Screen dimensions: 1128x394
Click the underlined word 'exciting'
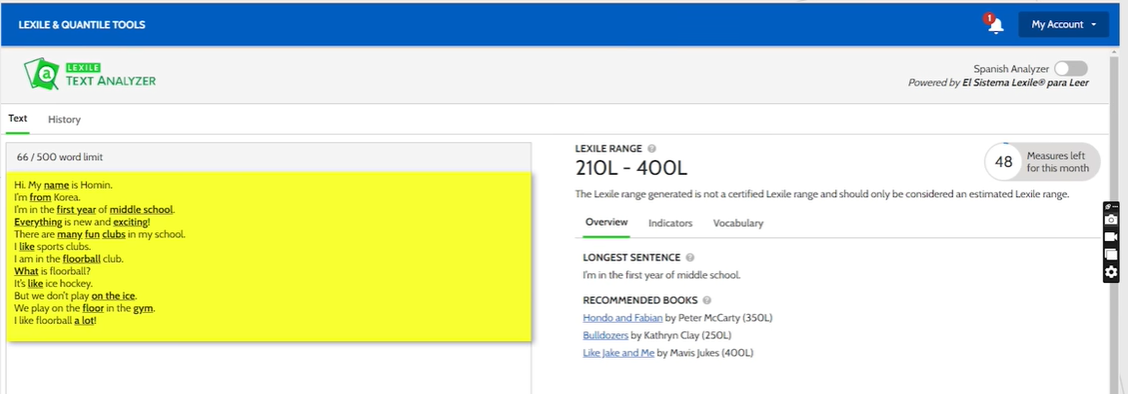(130, 222)
